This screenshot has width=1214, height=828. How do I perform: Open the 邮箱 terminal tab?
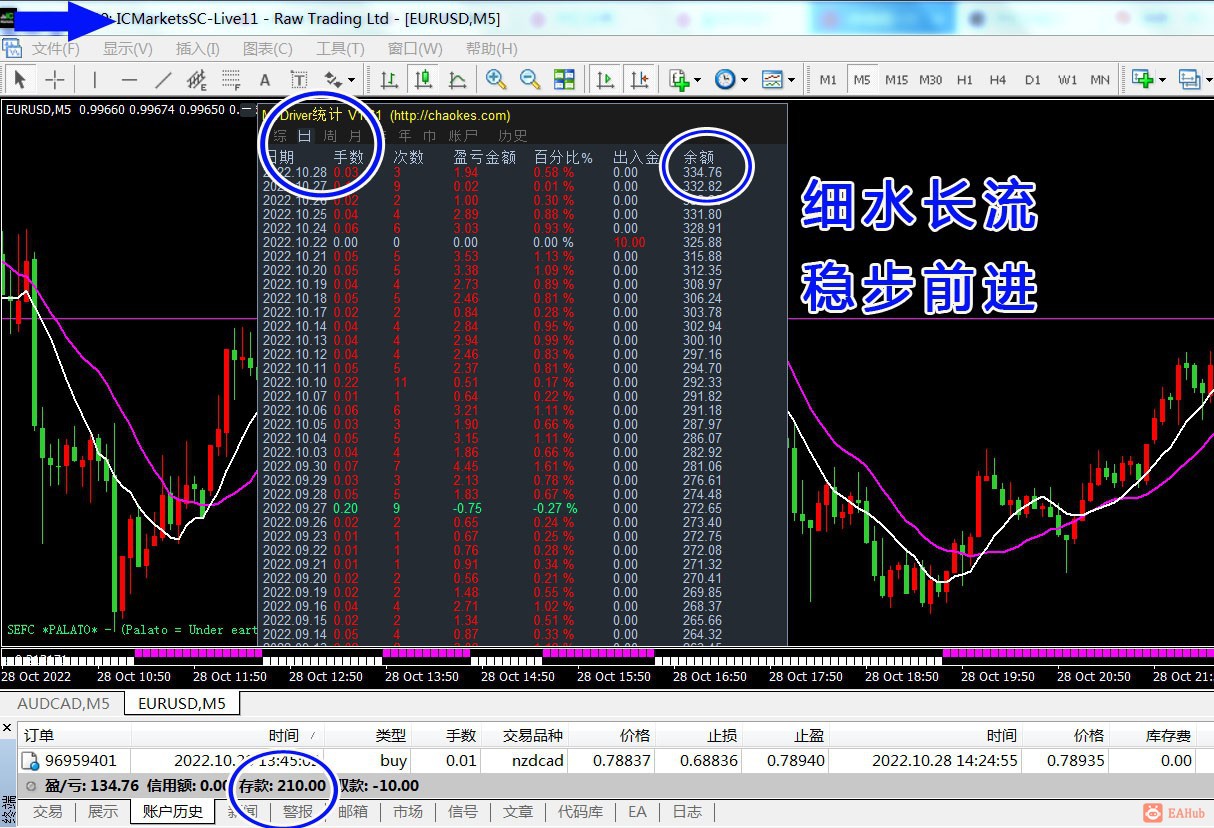[x=353, y=812]
